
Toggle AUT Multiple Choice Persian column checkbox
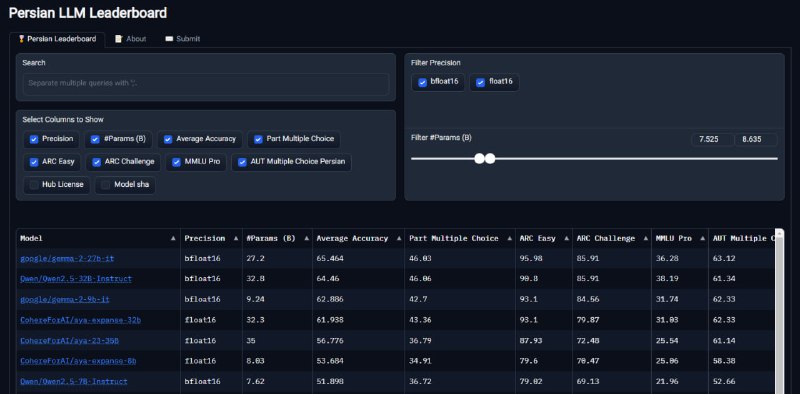[242, 162]
